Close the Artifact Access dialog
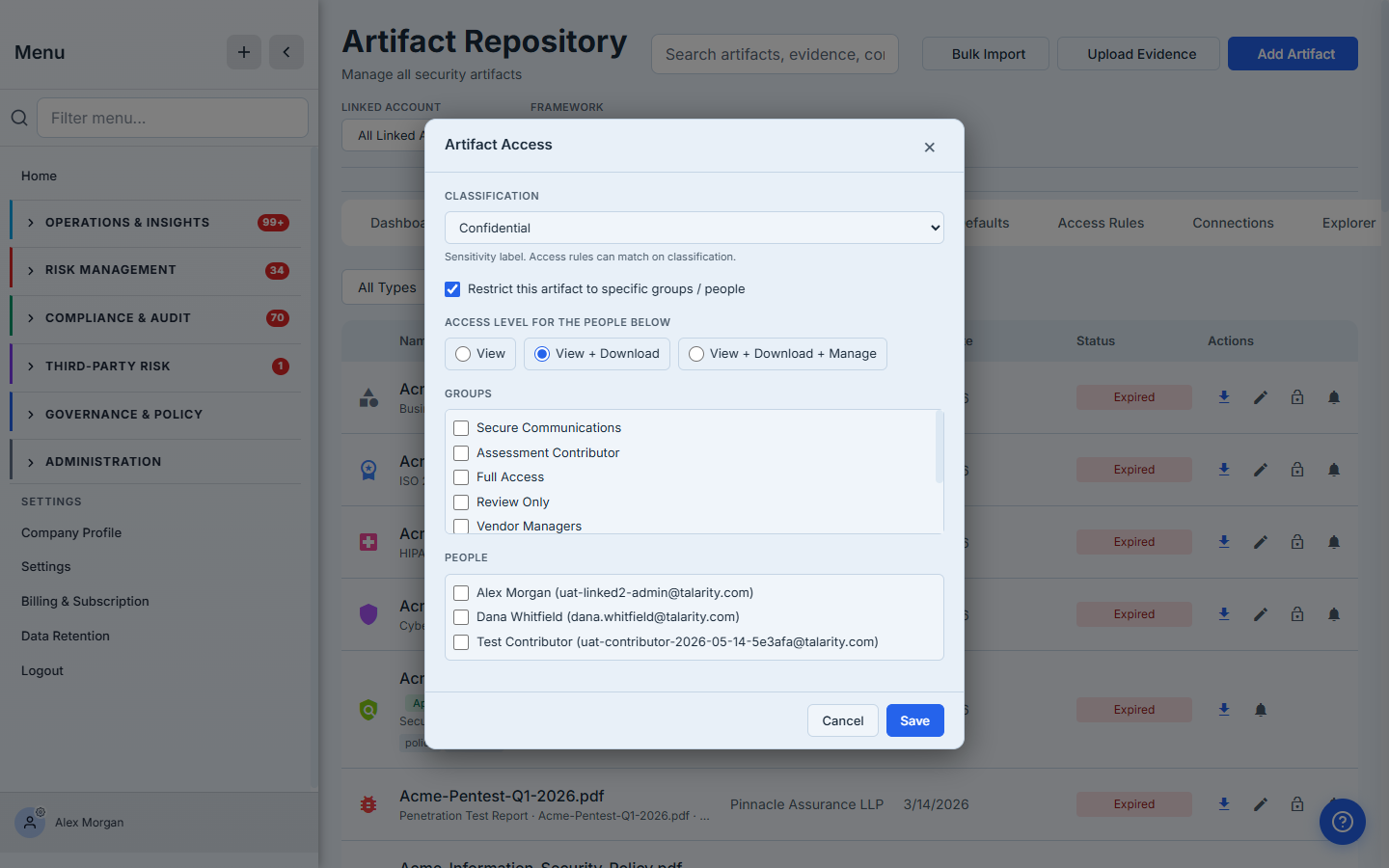1389x868 pixels. (929, 148)
